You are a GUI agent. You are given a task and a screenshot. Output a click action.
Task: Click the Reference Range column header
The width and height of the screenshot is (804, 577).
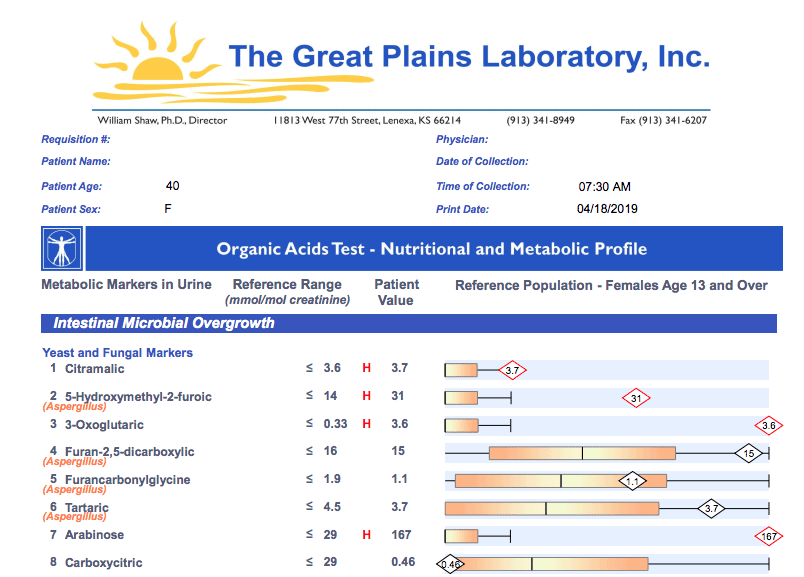pyautogui.click(x=287, y=292)
